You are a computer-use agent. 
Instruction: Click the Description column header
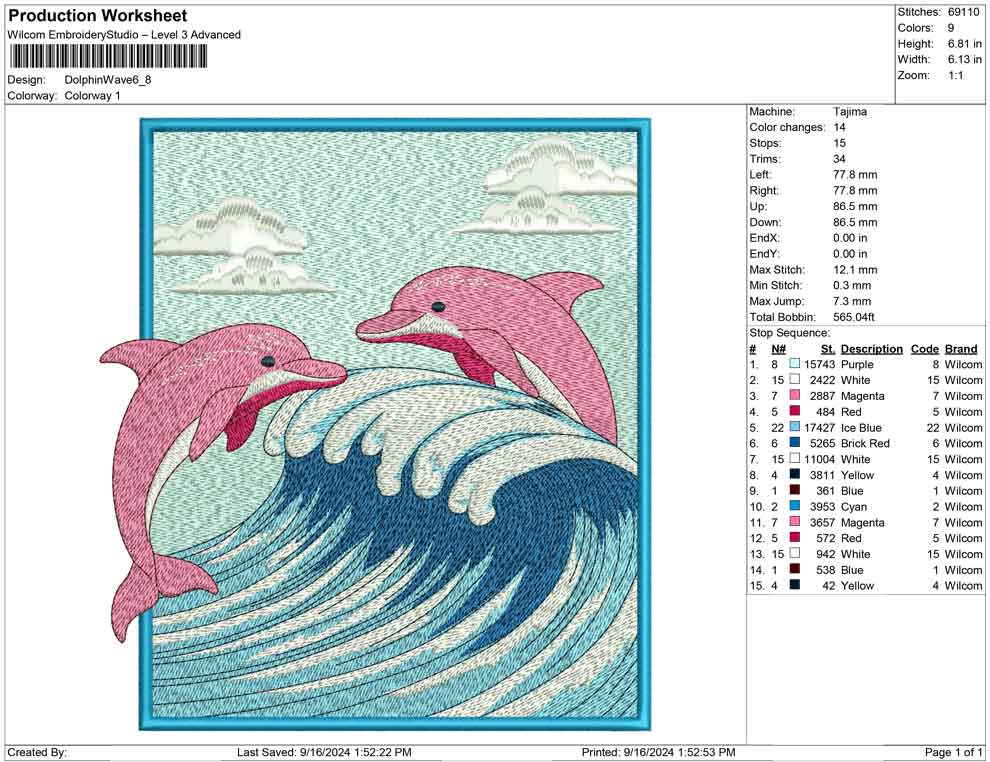(x=871, y=348)
